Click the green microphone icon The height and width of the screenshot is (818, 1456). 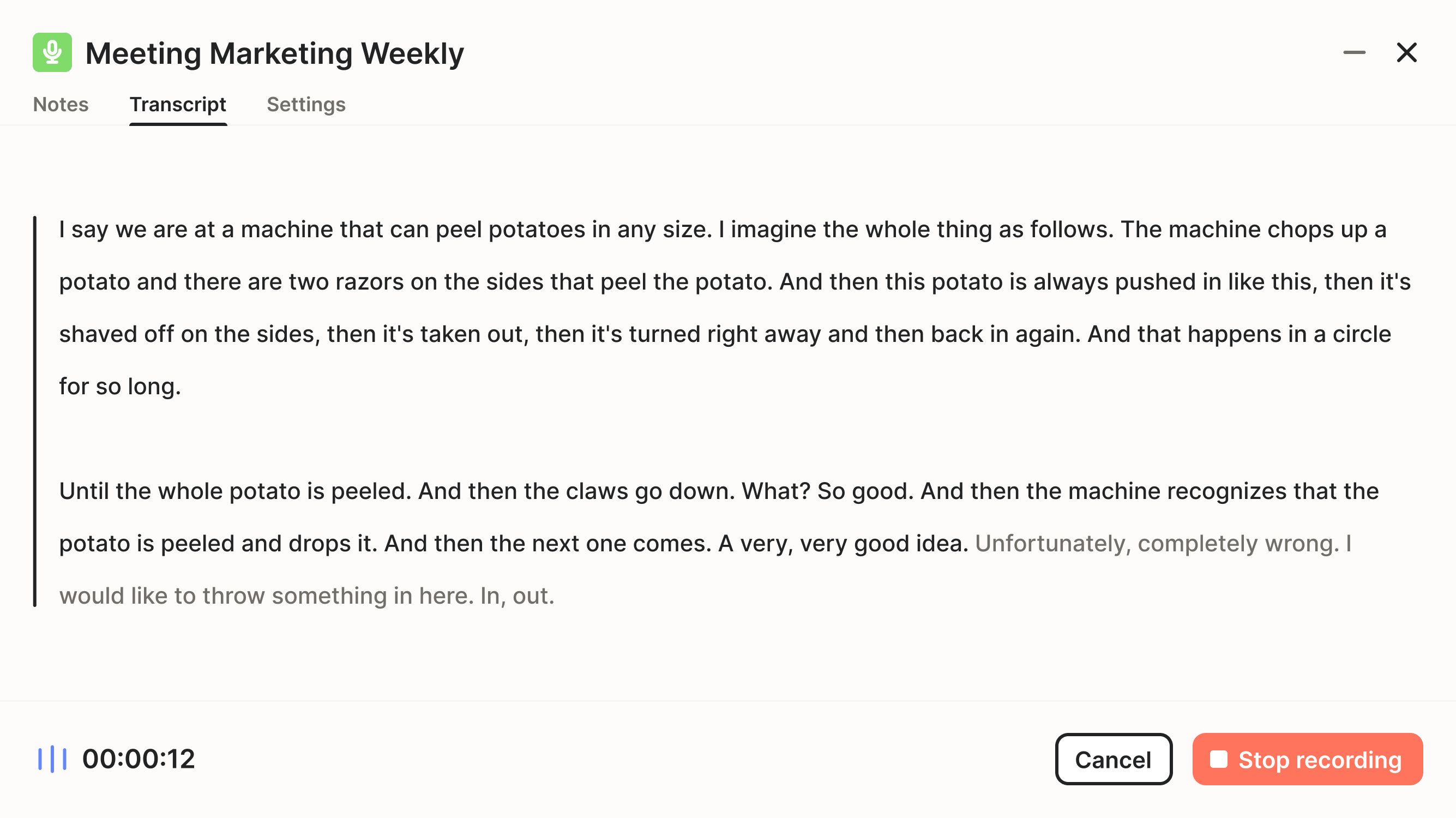(52, 52)
